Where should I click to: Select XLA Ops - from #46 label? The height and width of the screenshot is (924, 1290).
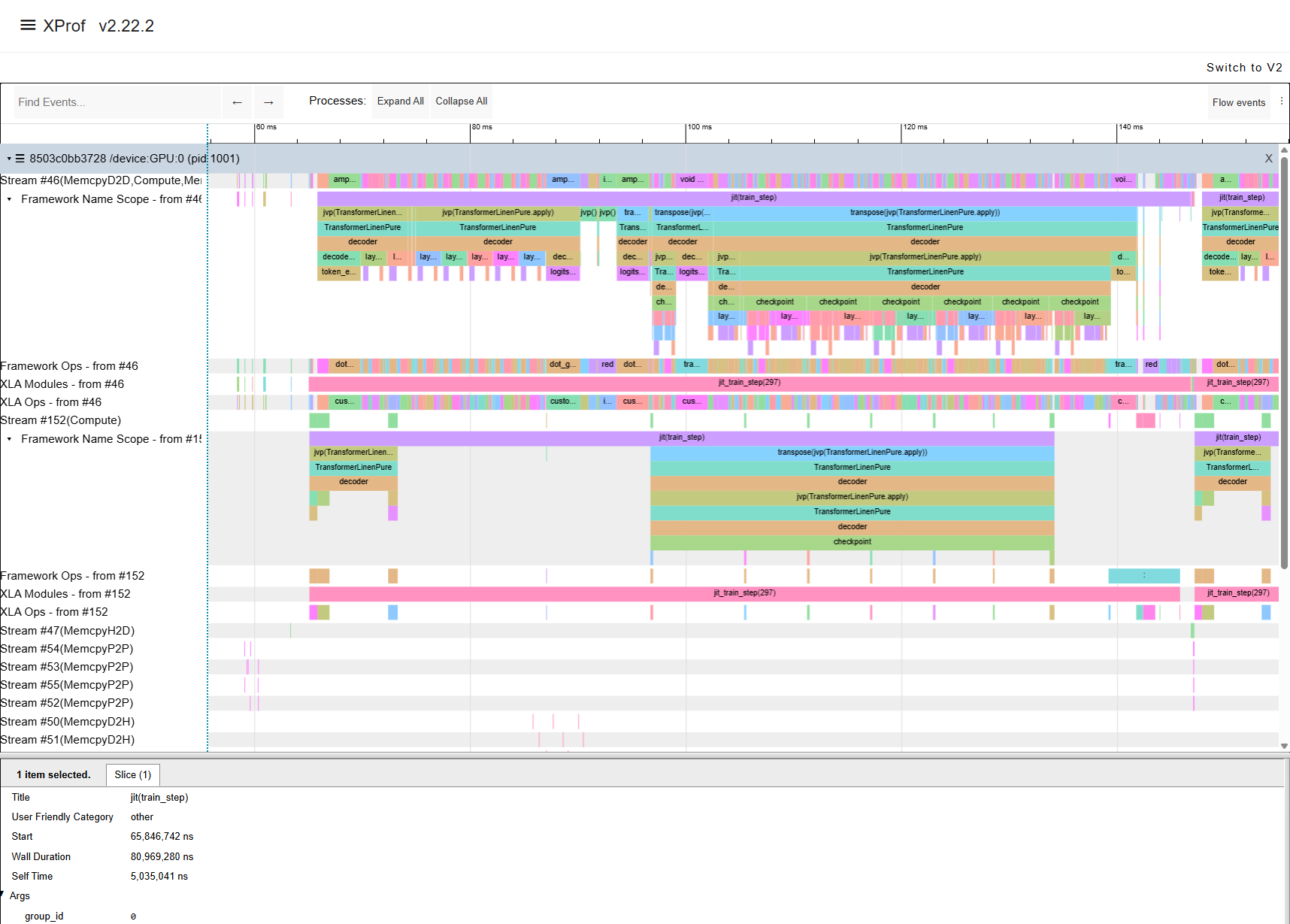tap(51, 402)
